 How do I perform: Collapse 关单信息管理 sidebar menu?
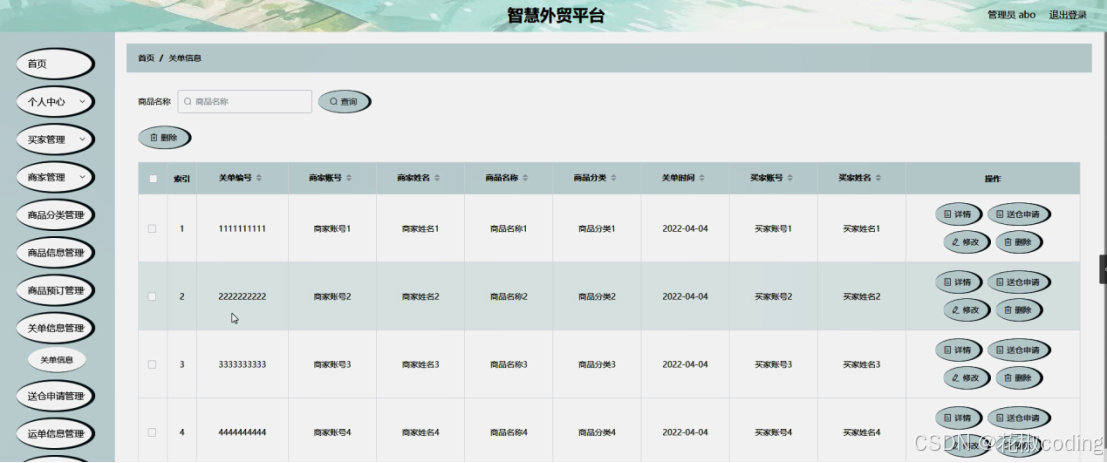pyautogui.click(x=55, y=328)
